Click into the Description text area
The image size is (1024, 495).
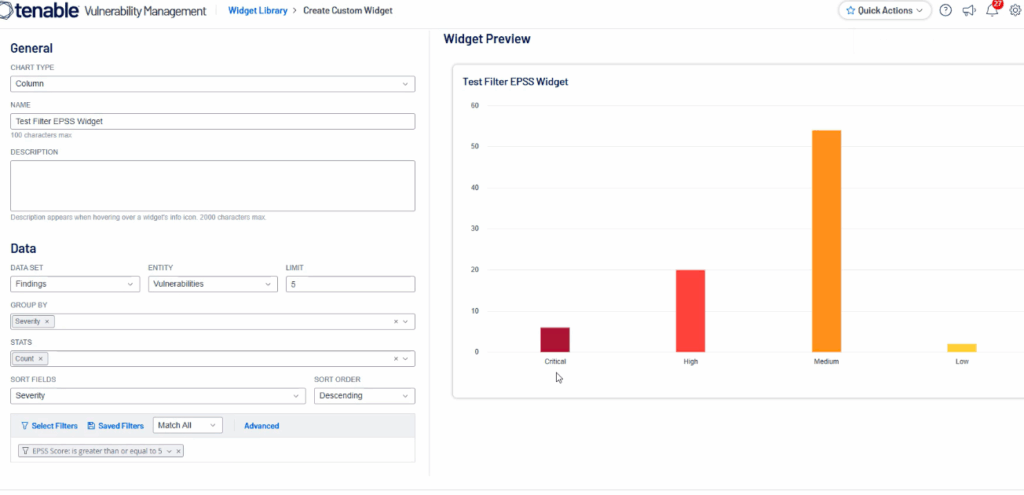pyautogui.click(x=212, y=185)
